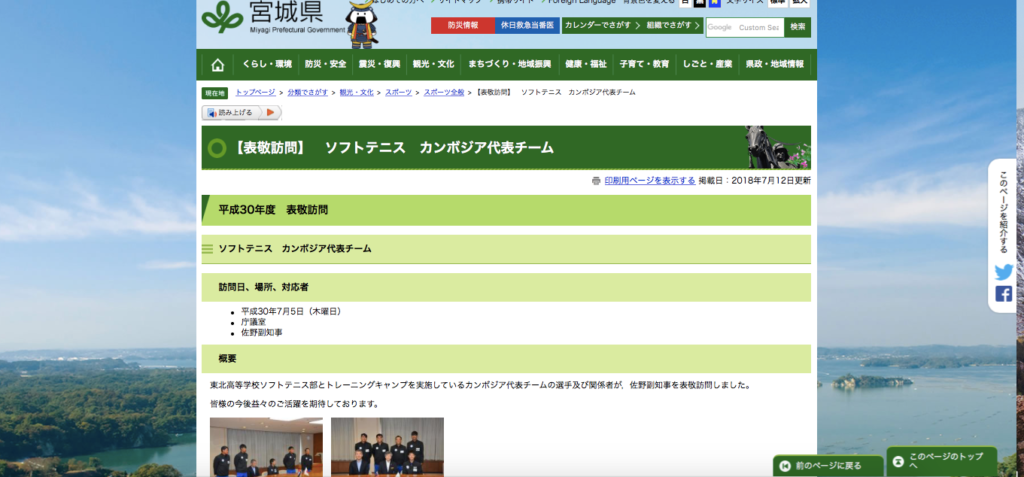Click the 平成30年7月5日(木曜日) list item

pyautogui.click(x=291, y=312)
